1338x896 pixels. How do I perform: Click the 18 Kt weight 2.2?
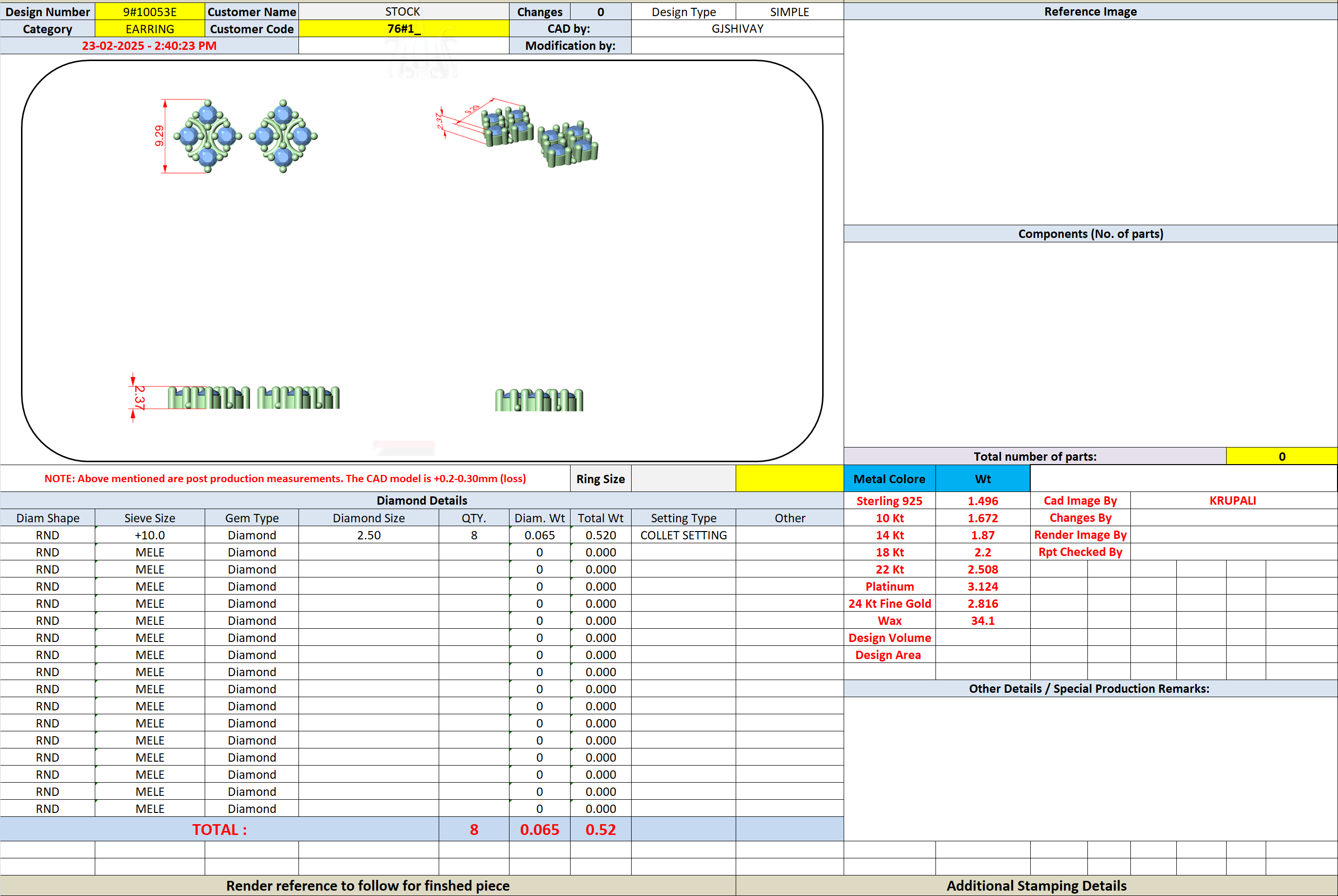coord(983,552)
